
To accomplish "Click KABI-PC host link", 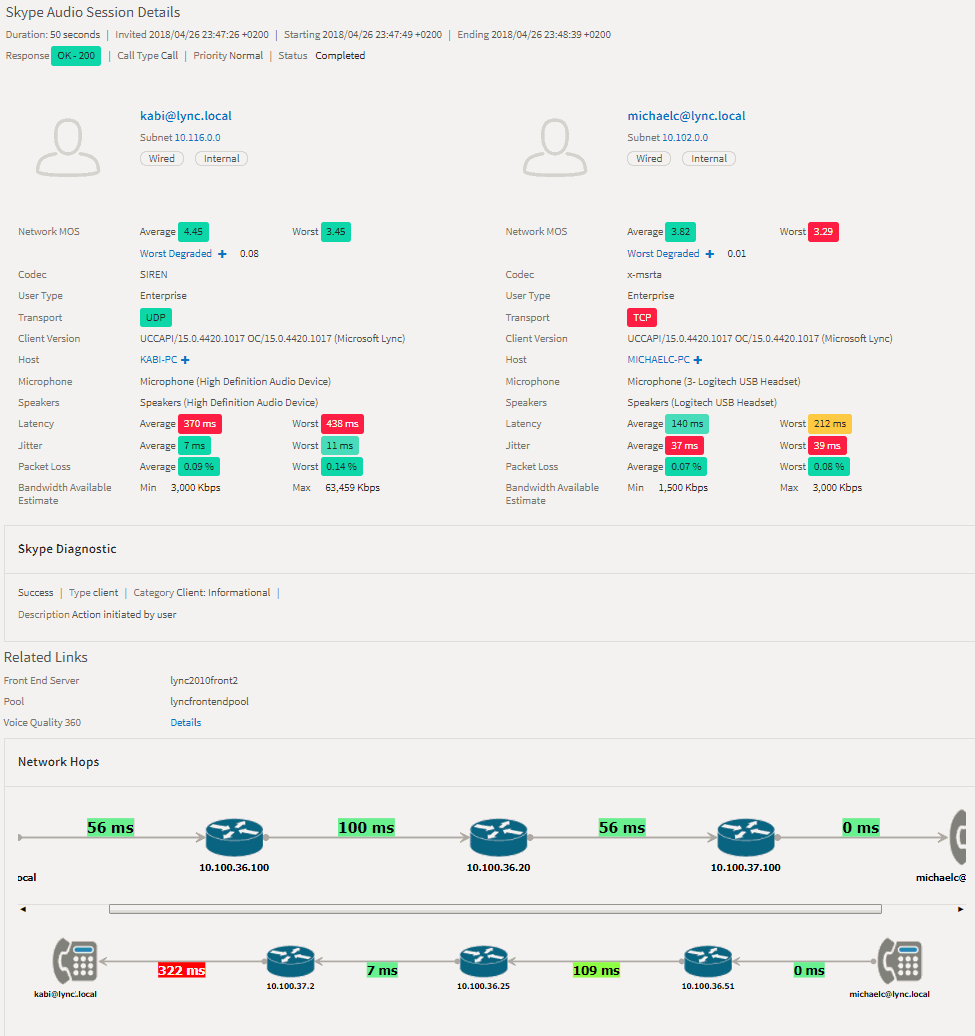I will (x=159, y=359).
